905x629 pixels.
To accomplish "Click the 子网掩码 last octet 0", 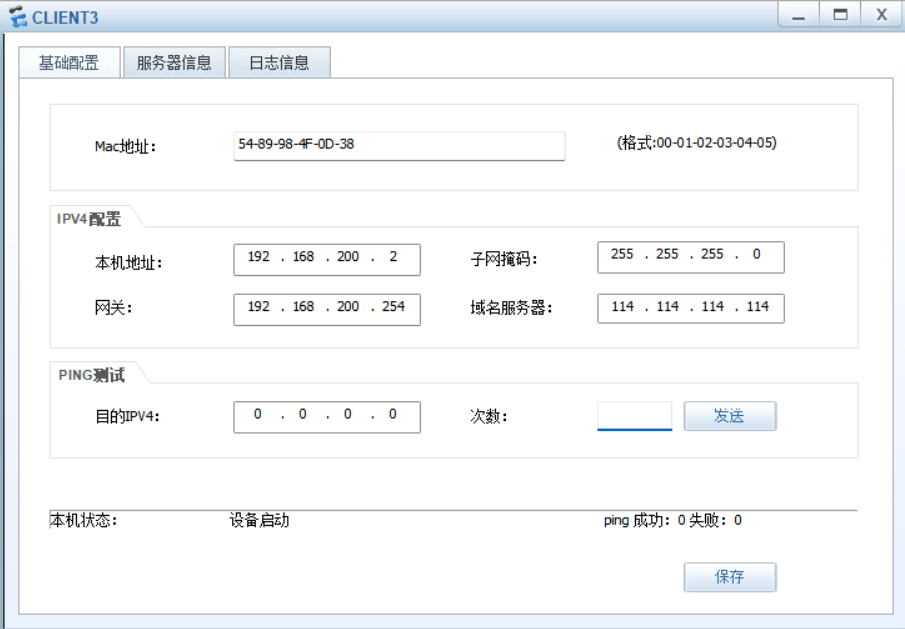I will 756,254.
